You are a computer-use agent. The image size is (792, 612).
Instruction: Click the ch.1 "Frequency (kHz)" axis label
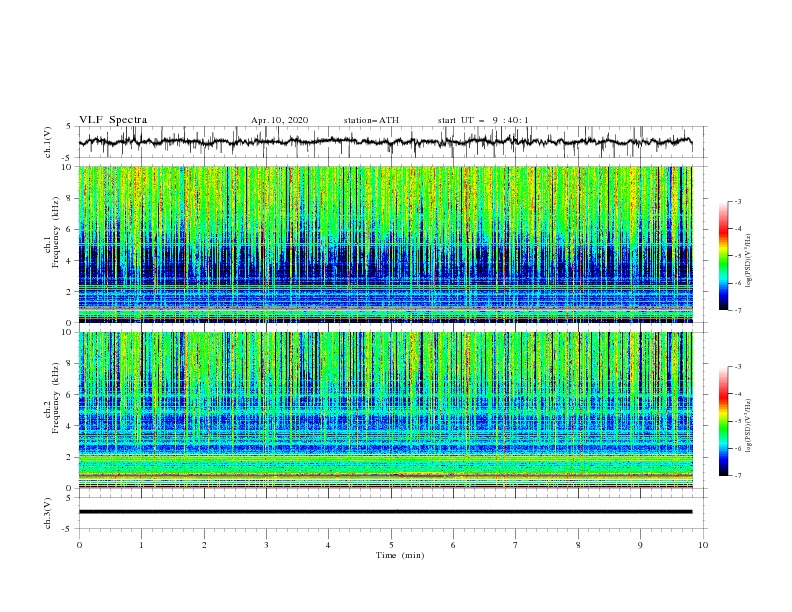coord(56,232)
